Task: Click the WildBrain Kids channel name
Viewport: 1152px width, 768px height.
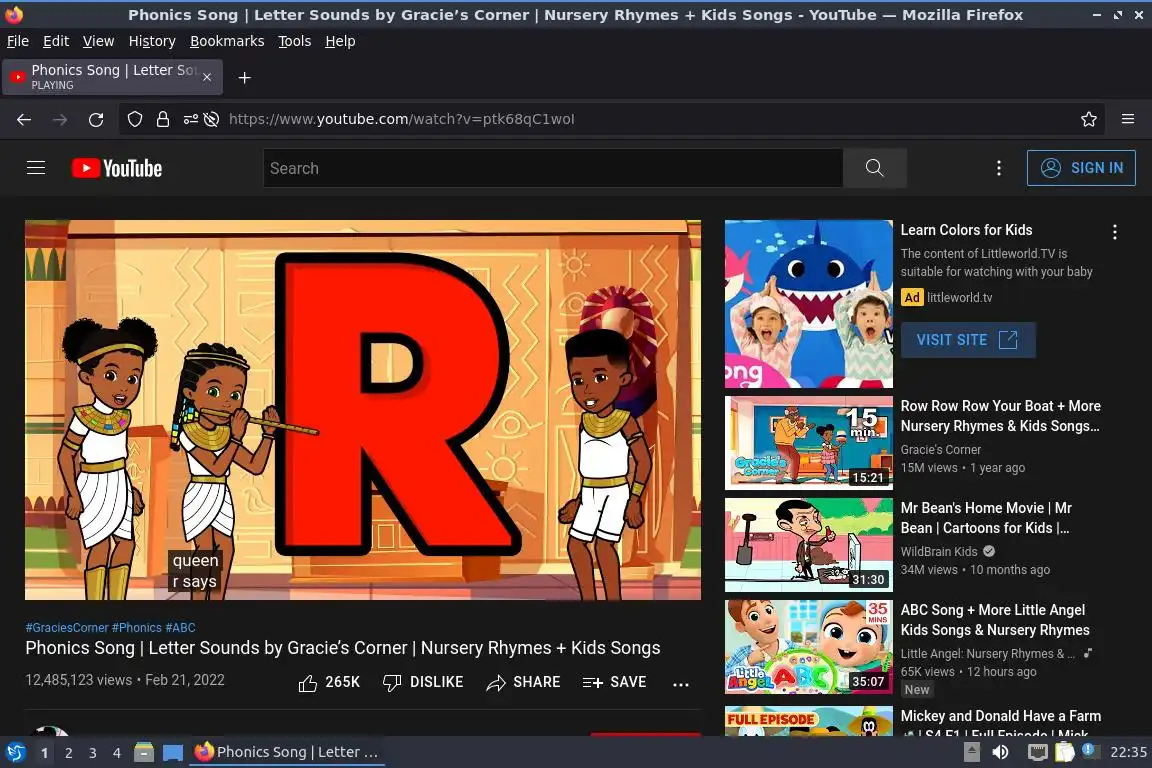Action: pyautogui.click(x=939, y=551)
